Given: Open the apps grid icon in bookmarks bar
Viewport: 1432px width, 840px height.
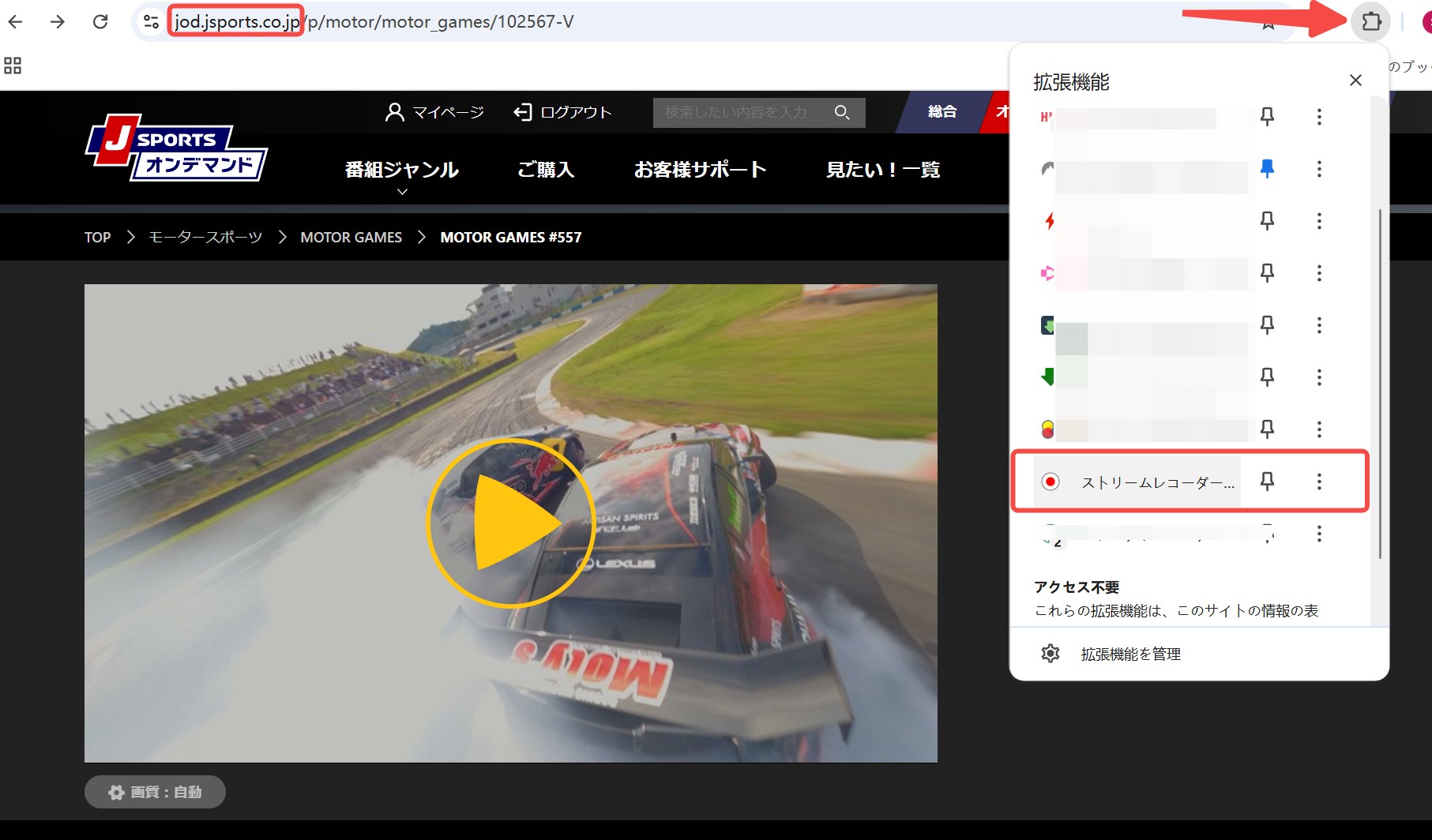Looking at the screenshot, I should pyautogui.click(x=13, y=66).
